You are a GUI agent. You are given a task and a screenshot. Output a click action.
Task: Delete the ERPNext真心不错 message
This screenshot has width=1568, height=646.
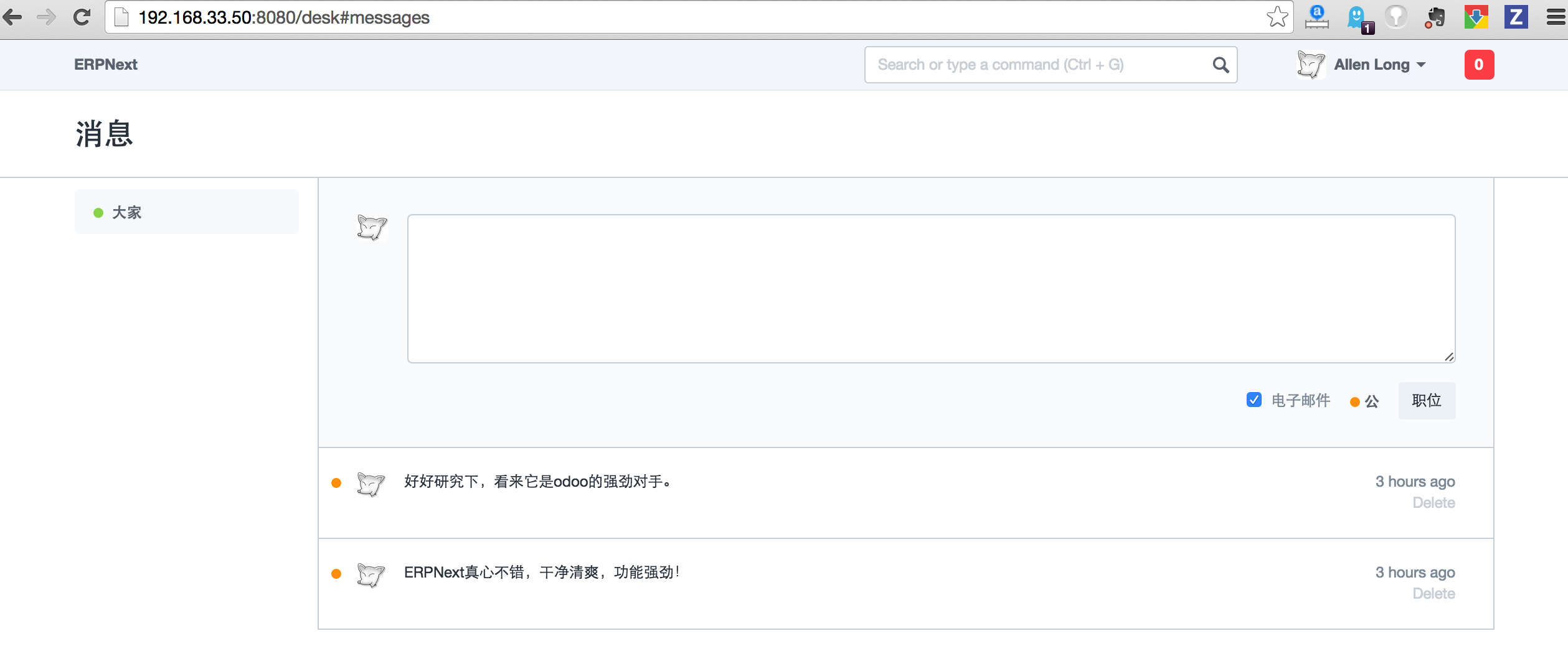pyautogui.click(x=1433, y=594)
